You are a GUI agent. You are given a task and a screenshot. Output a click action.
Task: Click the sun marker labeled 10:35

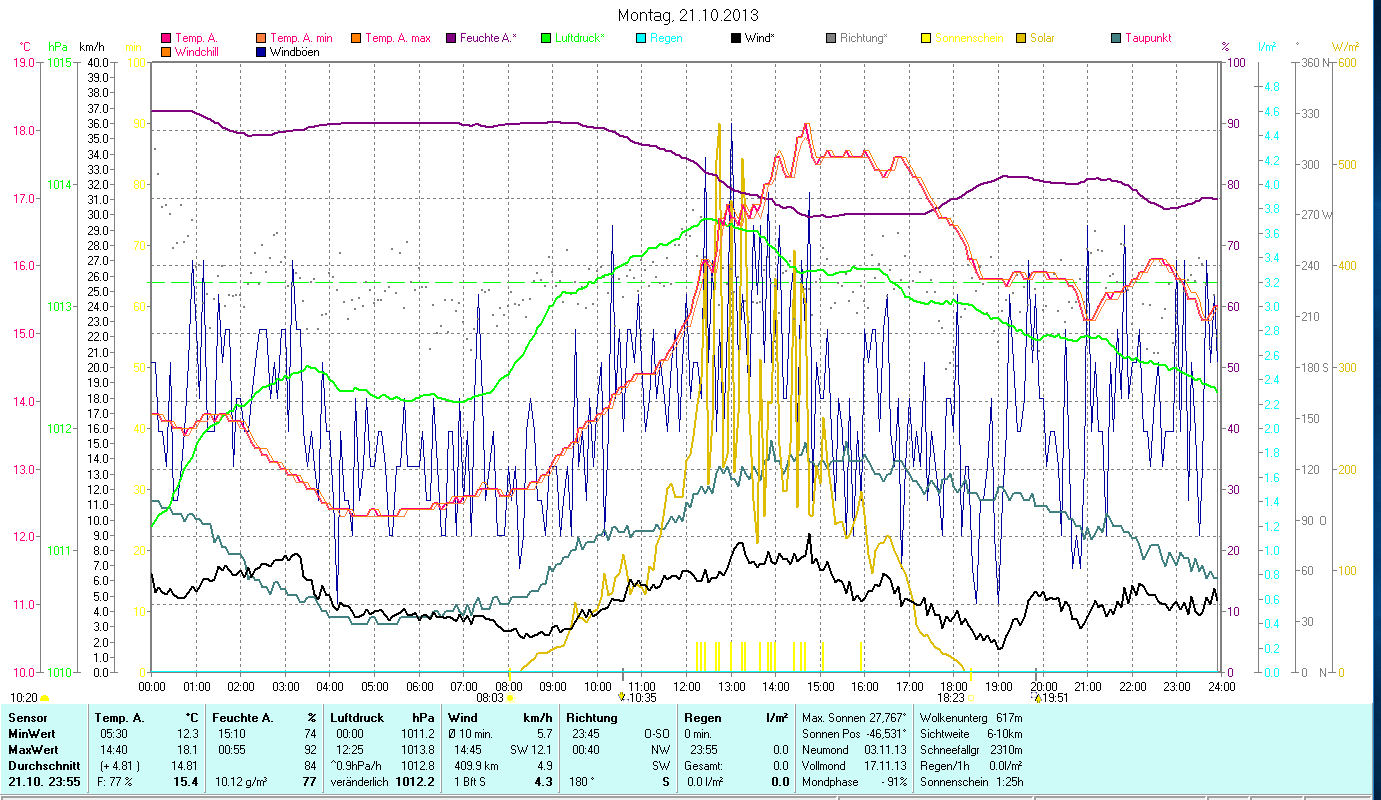(x=623, y=696)
